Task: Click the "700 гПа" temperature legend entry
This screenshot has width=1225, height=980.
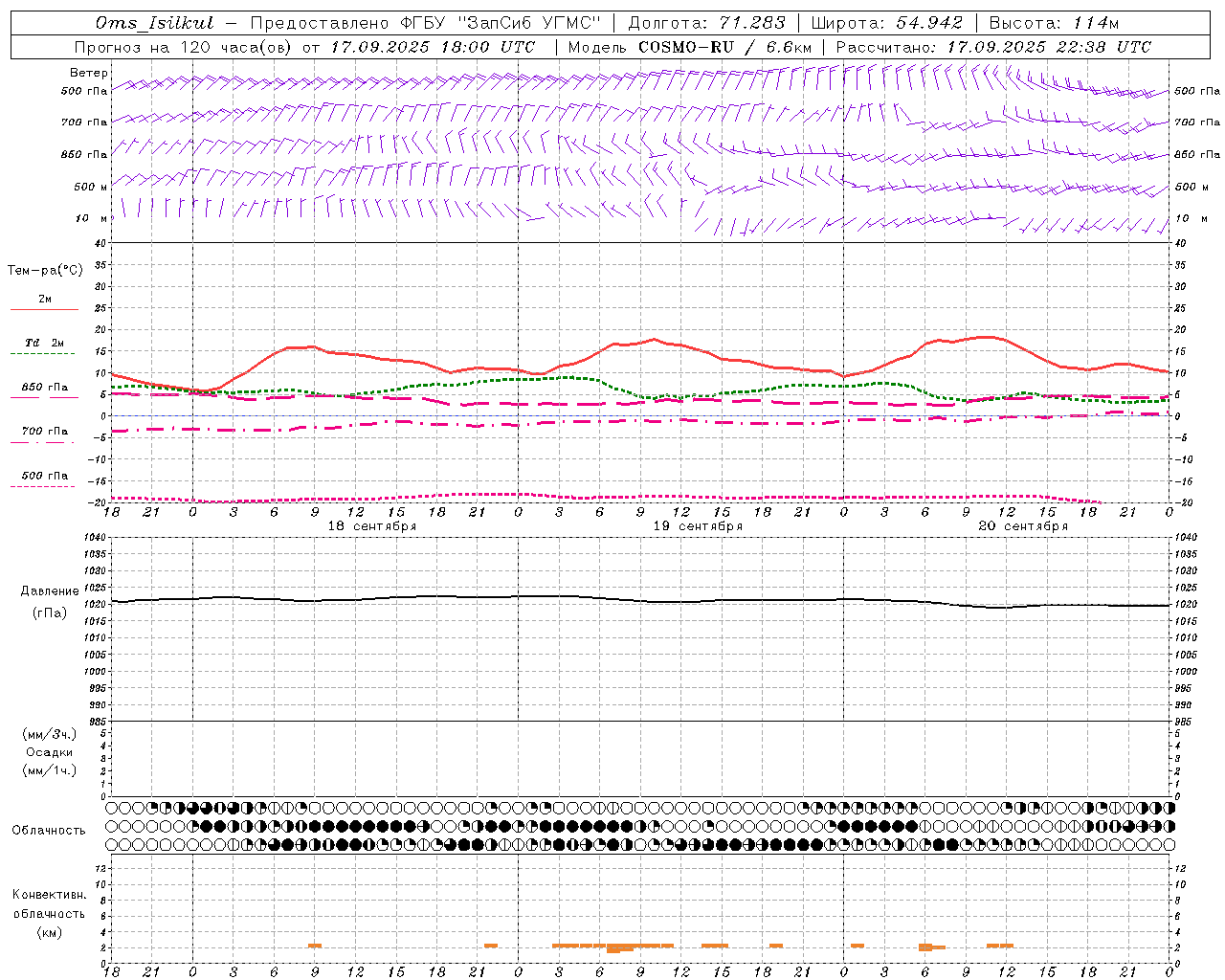Action: click(45, 432)
